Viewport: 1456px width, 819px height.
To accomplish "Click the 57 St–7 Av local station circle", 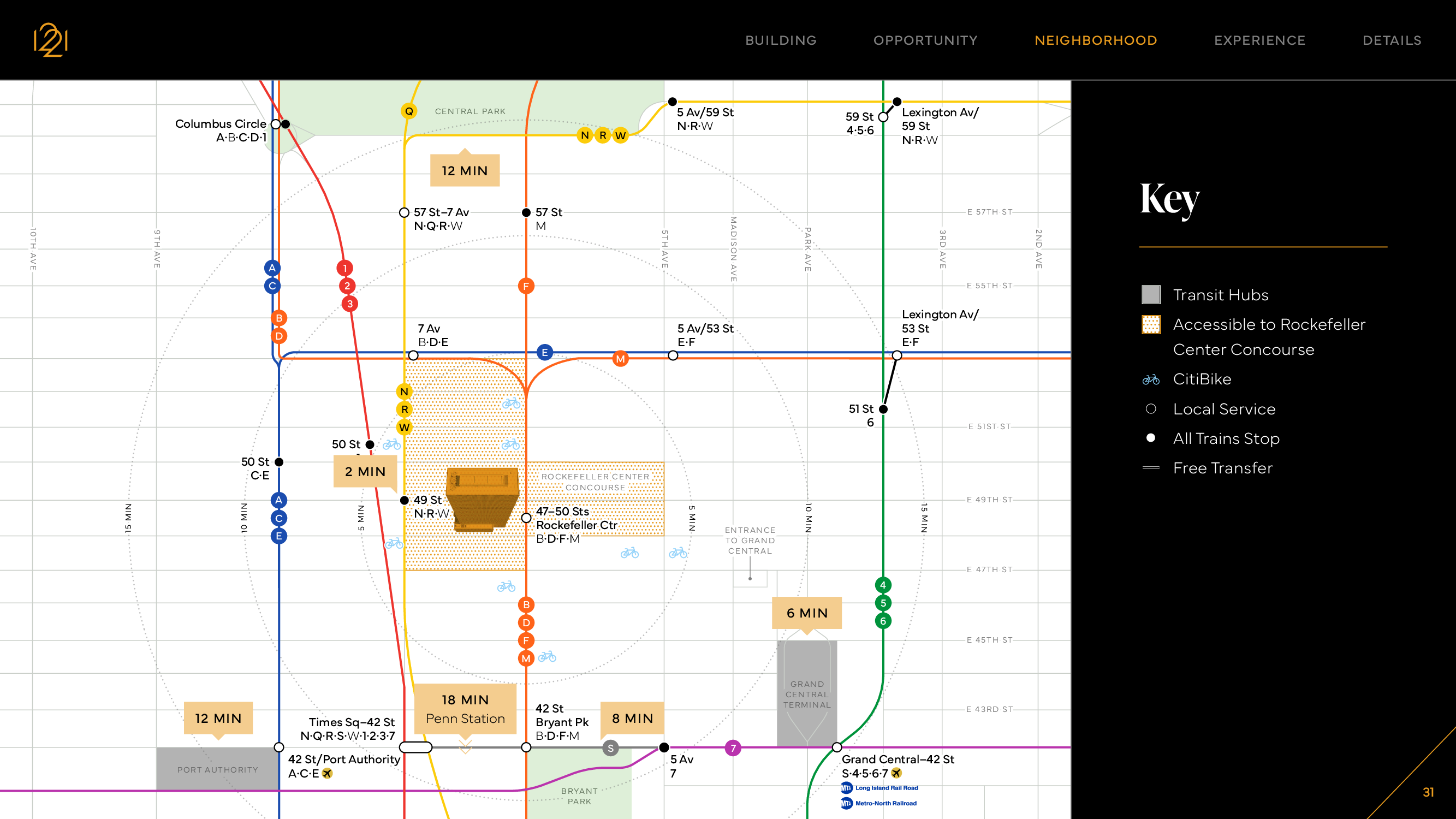I will [404, 212].
